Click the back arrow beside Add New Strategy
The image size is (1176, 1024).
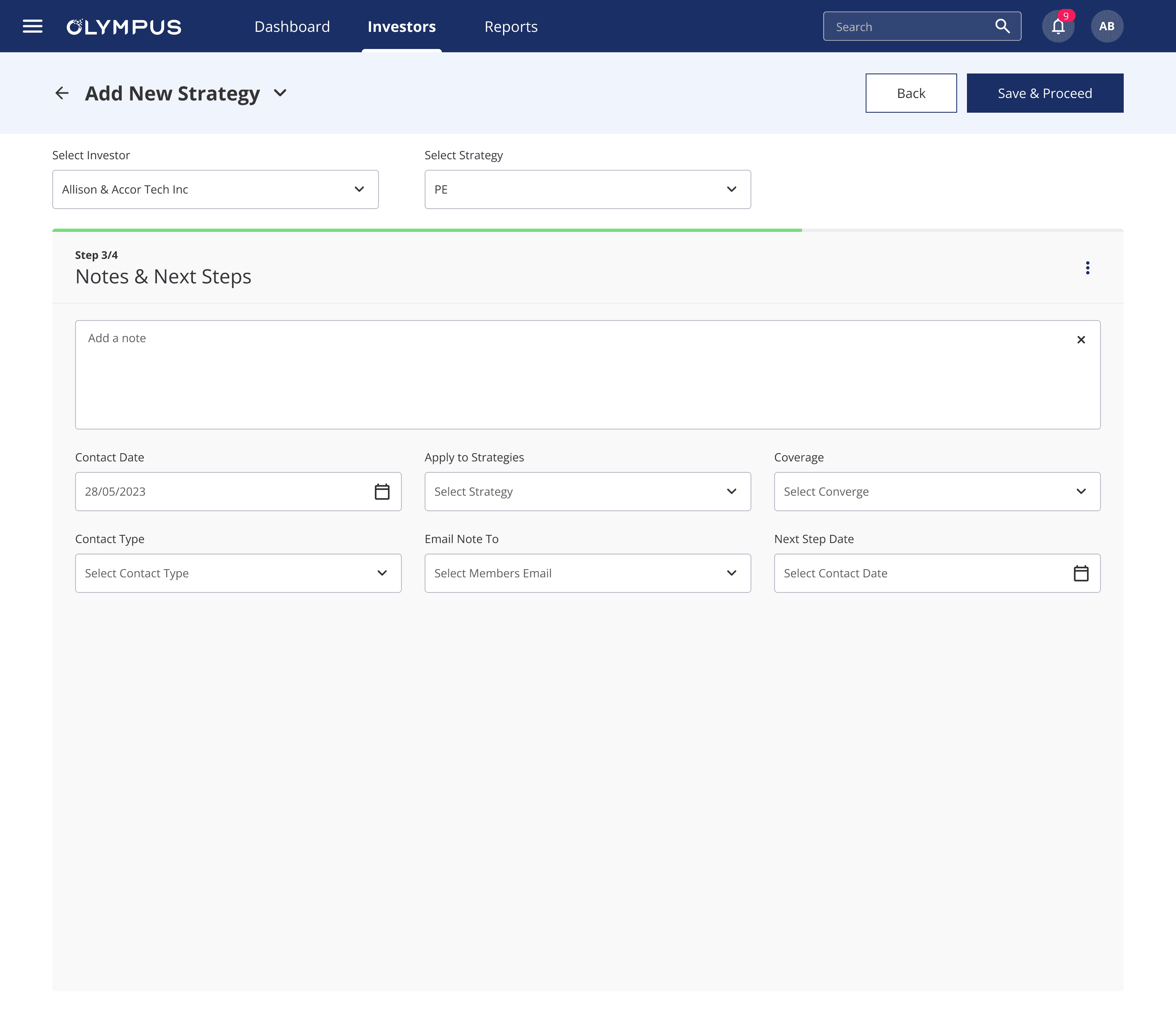[62, 93]
